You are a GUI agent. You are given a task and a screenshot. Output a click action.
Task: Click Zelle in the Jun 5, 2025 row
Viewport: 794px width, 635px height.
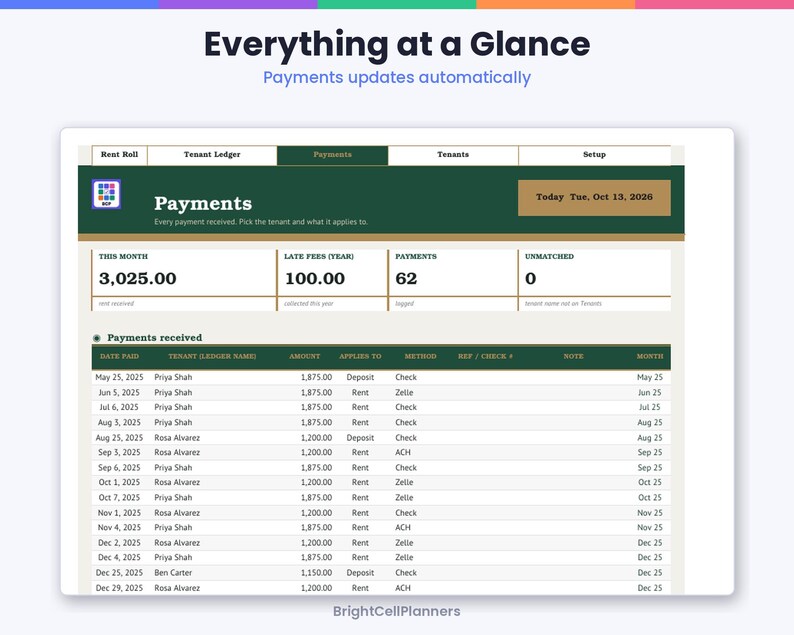tap(404, 392)
